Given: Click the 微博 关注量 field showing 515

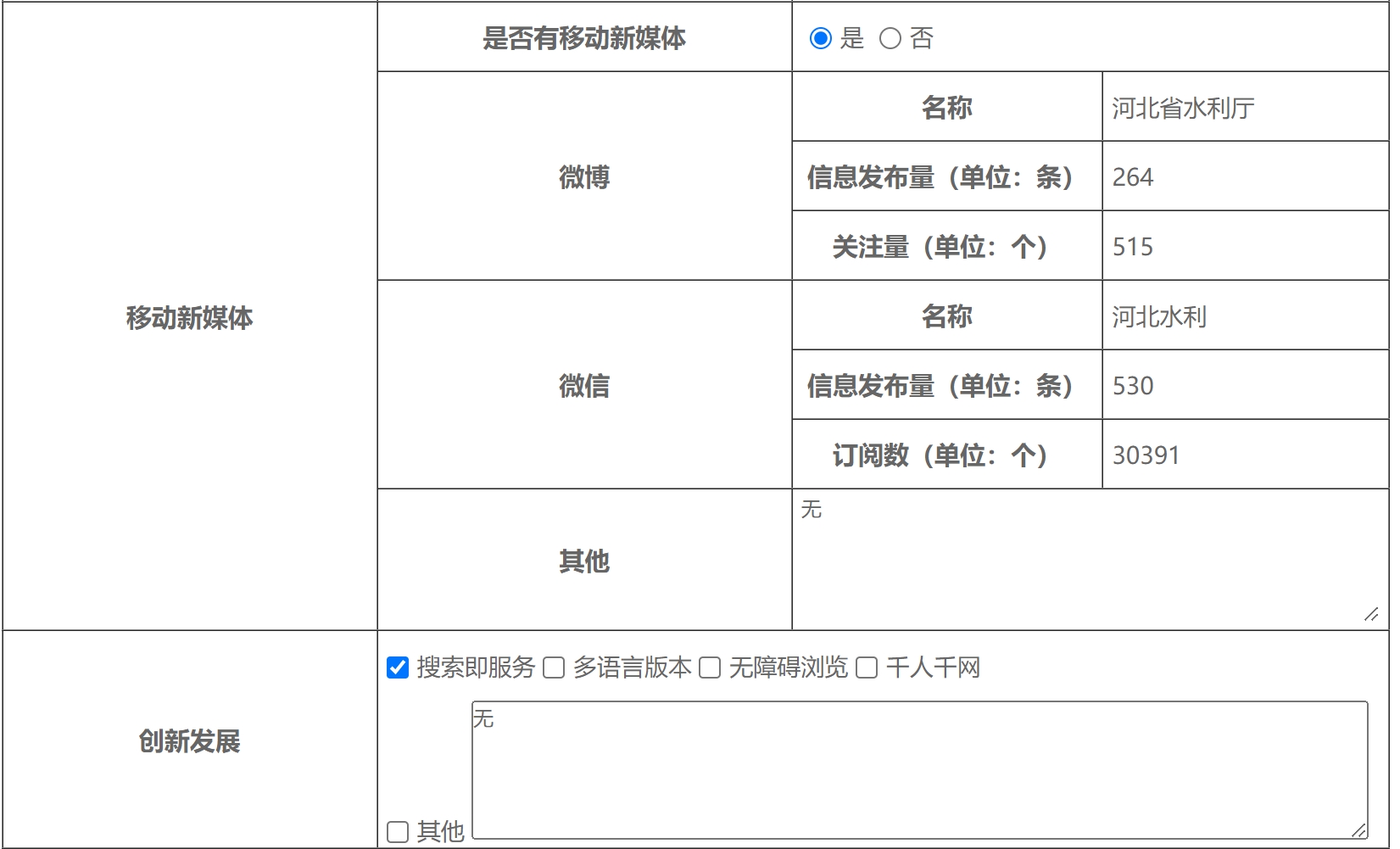Looking at the screenshot, I should tap(1244, 247).
